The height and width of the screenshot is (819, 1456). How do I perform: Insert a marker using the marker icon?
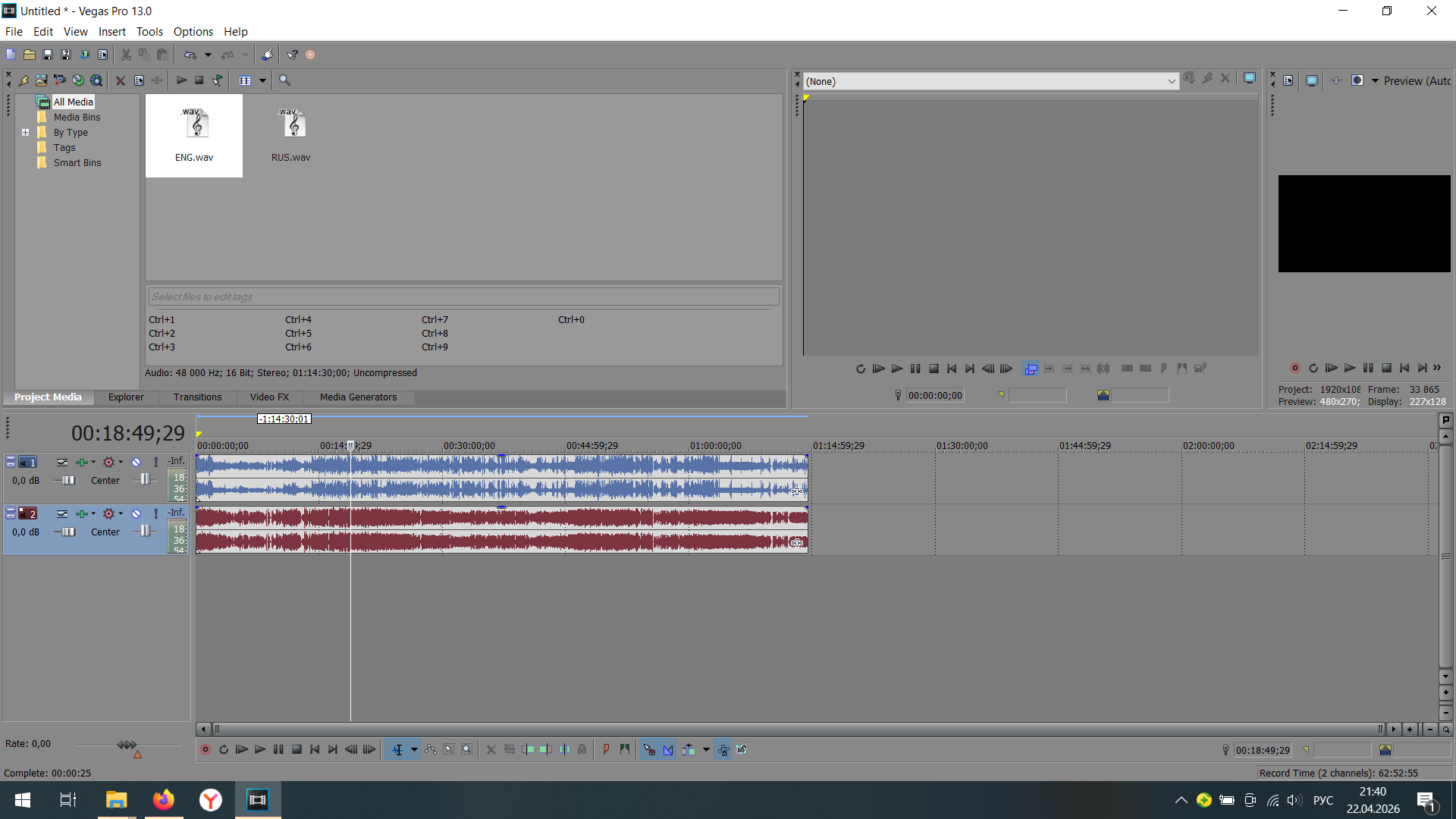606,750
